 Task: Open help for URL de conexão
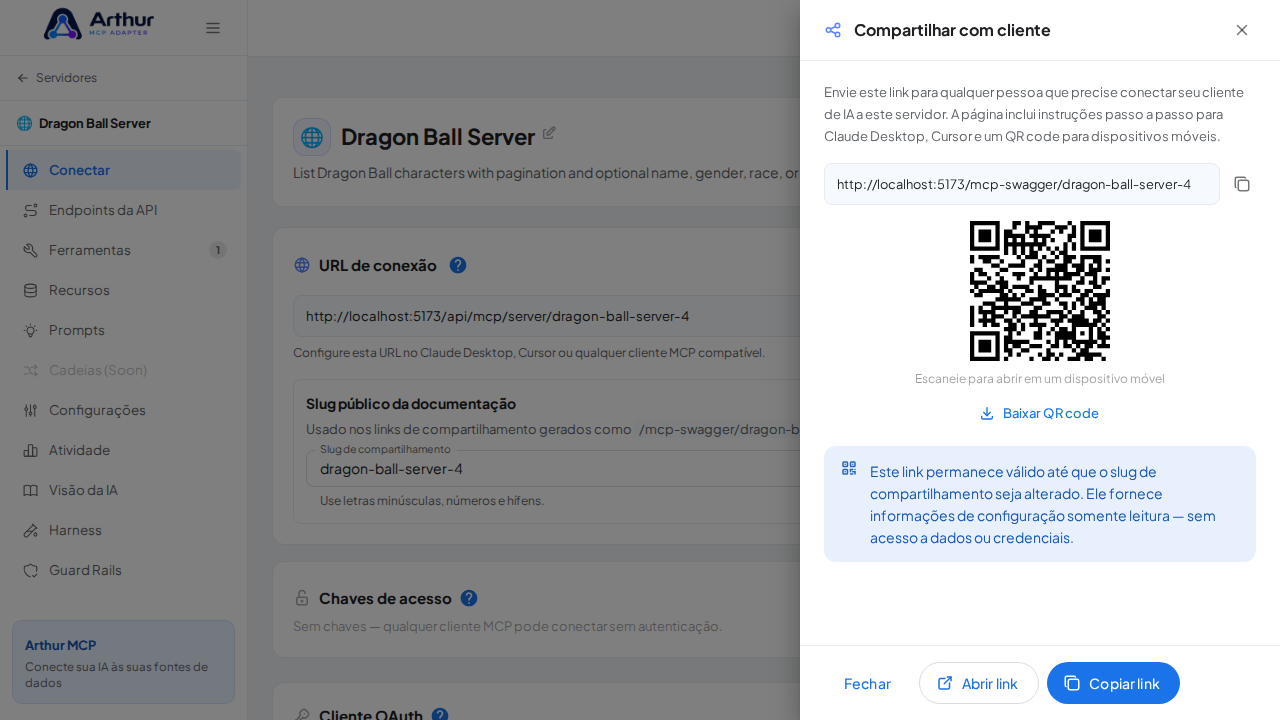coord(458,265)
